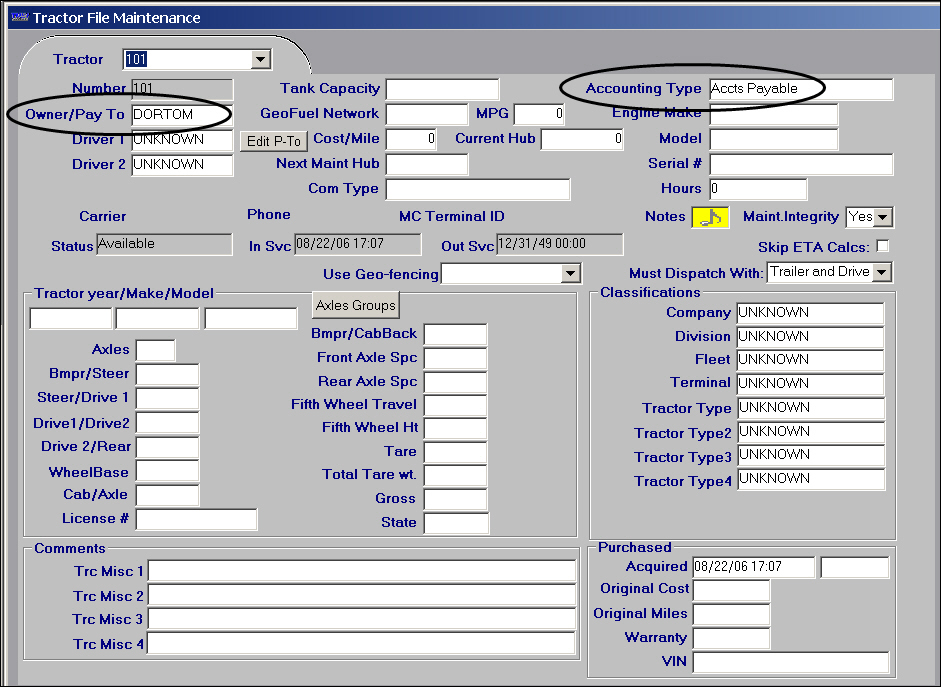941x687 pixels.
Task: Click the Total Tare wt. field
Action: pos(455,475)
